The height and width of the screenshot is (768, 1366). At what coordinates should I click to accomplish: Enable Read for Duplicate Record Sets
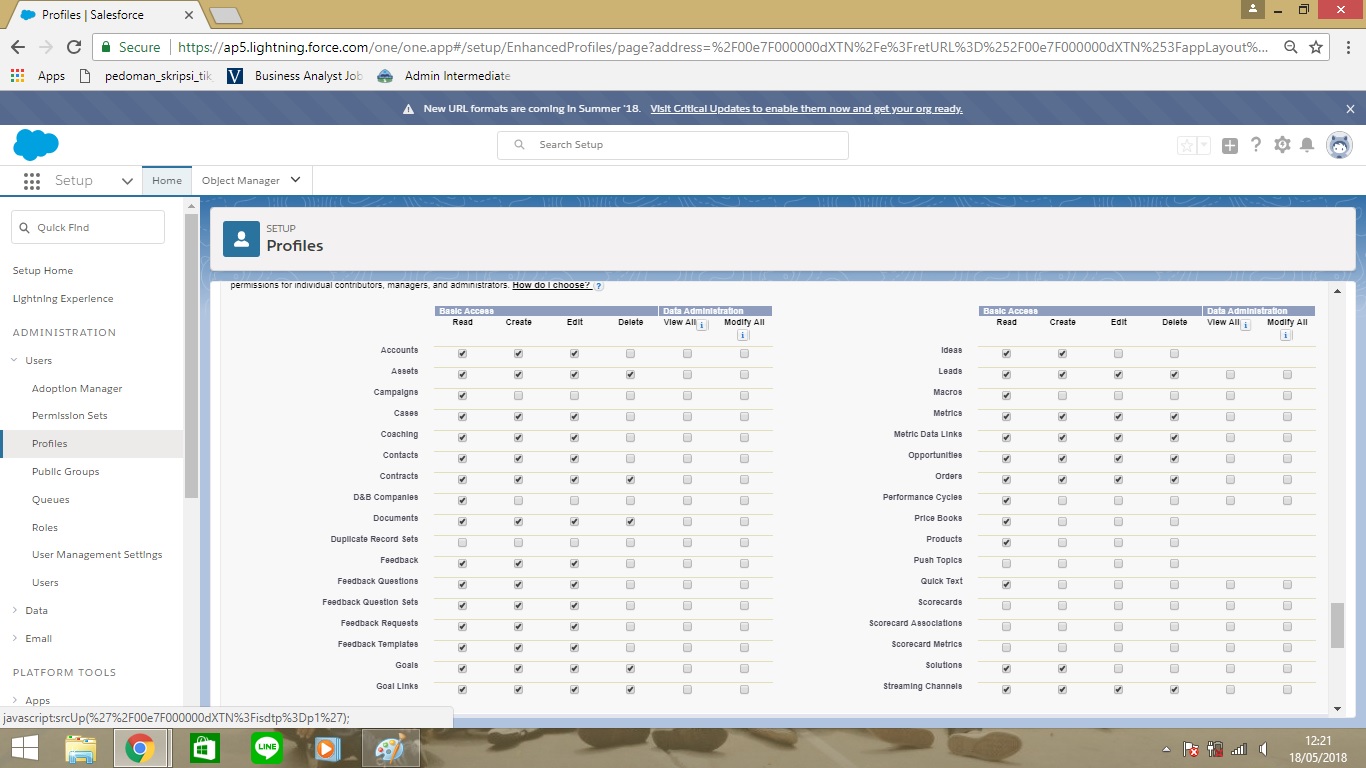click(462, 543)
